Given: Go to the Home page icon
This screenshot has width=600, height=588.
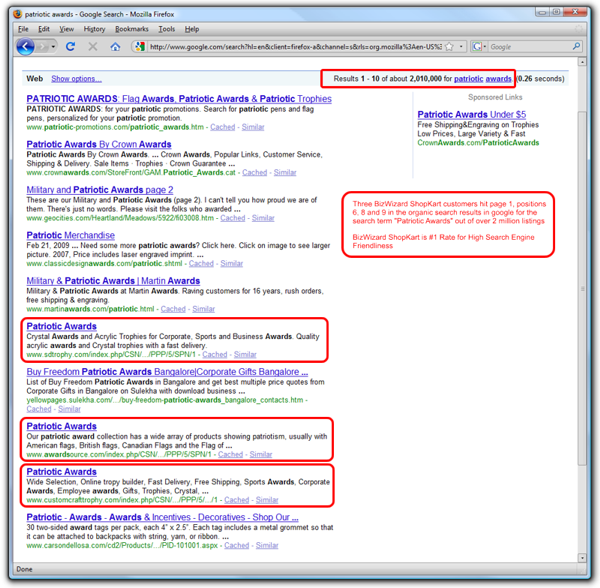Looking at the screenshot, I should (115, 47).
